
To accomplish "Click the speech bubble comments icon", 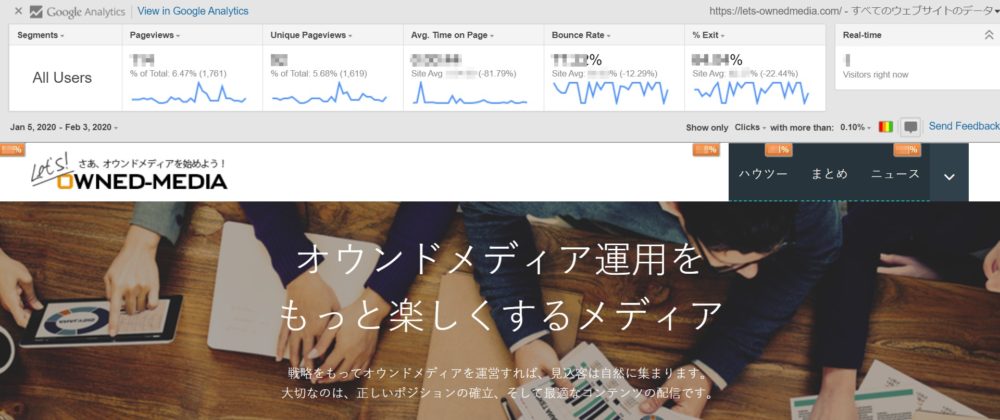I will (x=910, y=127).
